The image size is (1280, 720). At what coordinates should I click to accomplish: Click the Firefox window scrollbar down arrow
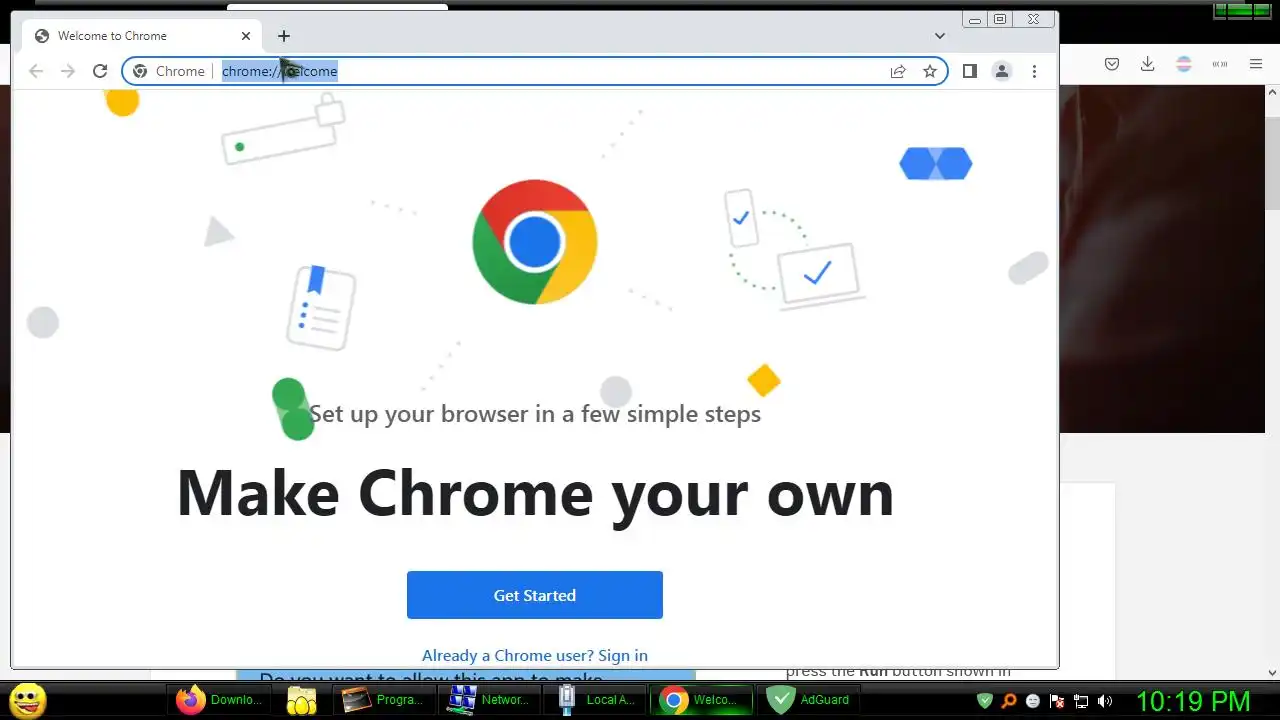[1273, 673]
